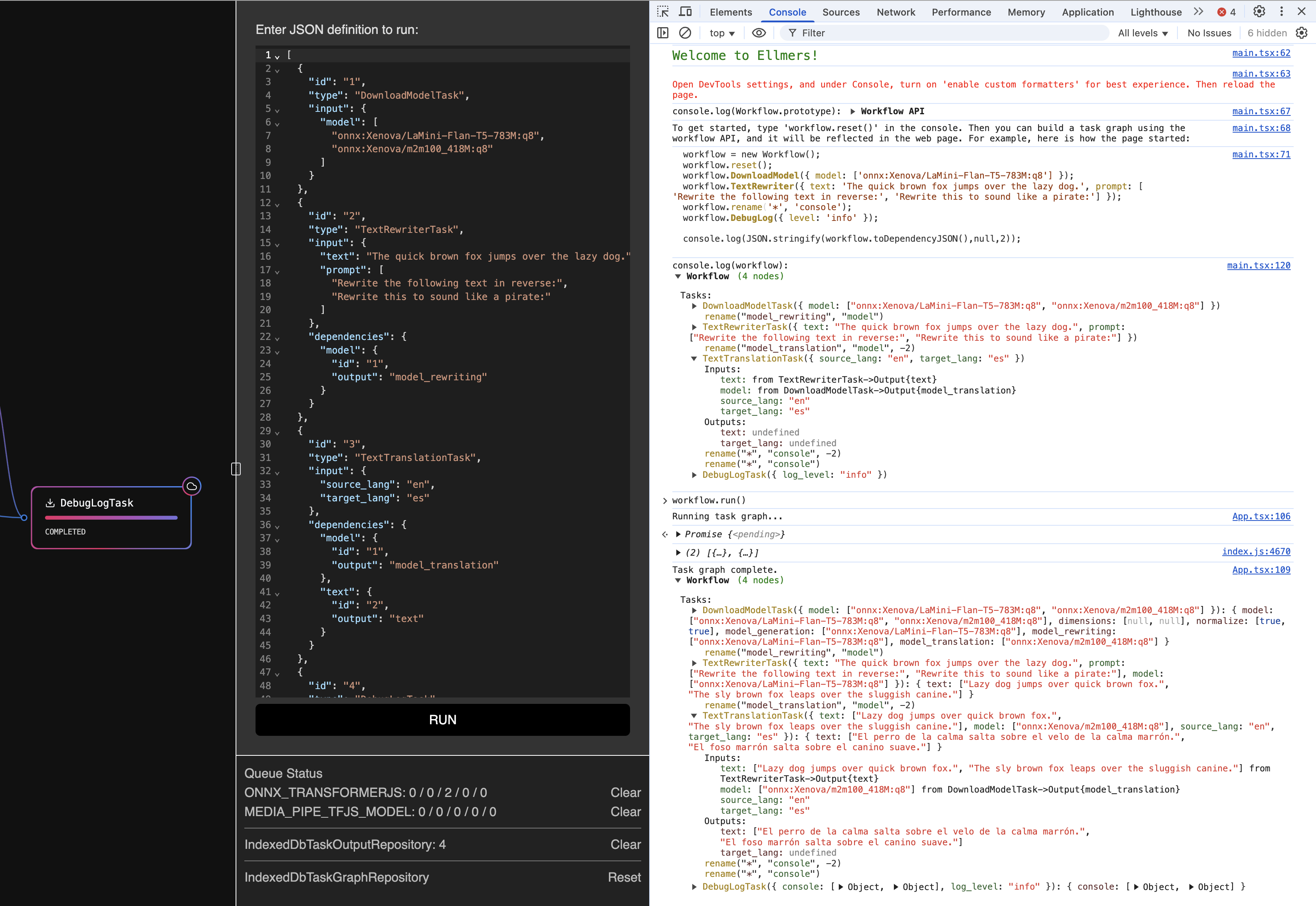Screen dimensions: 1316x906
Task: Show more DevTools tabs chevron
Action: (1198, 12)
